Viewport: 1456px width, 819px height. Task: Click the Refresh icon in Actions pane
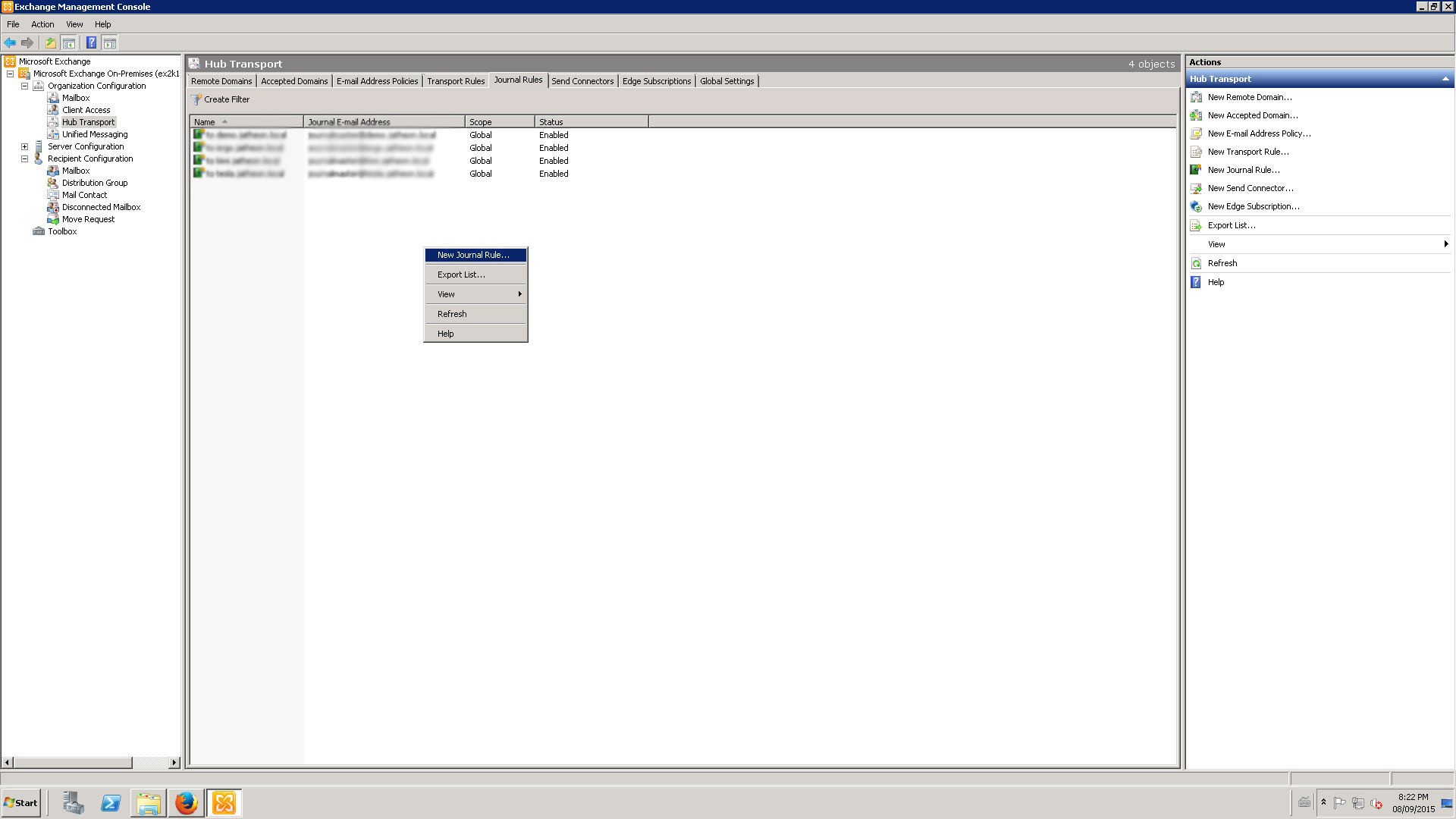click(x=1197, y=263)
